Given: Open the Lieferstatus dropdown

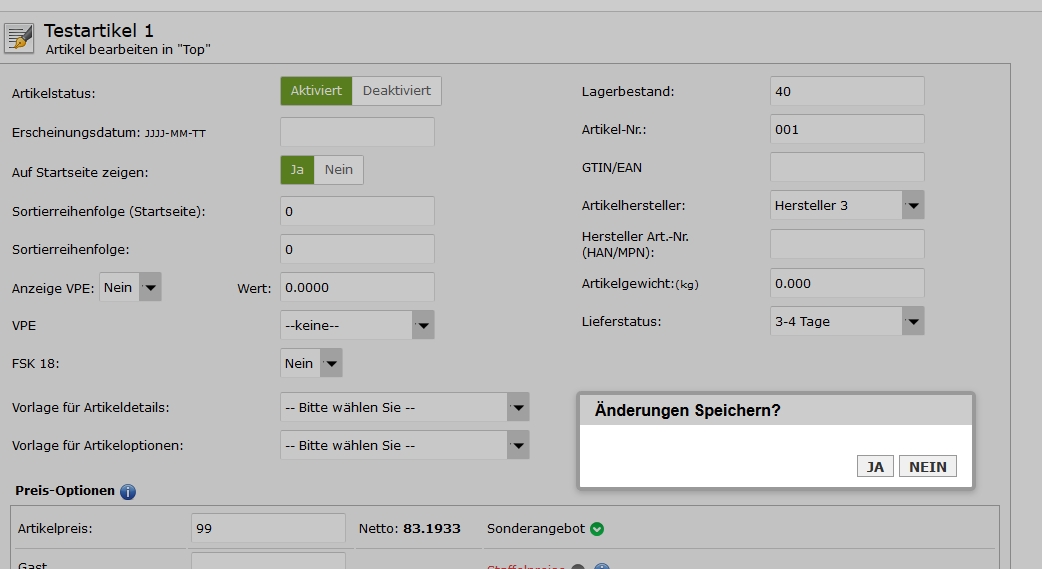Looking at the screenshot, I should click(846, 321).
